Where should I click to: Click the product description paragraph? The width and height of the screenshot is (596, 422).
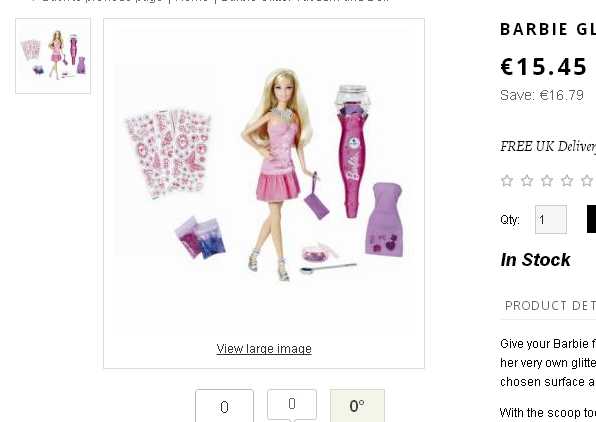[x=548, y=363]
